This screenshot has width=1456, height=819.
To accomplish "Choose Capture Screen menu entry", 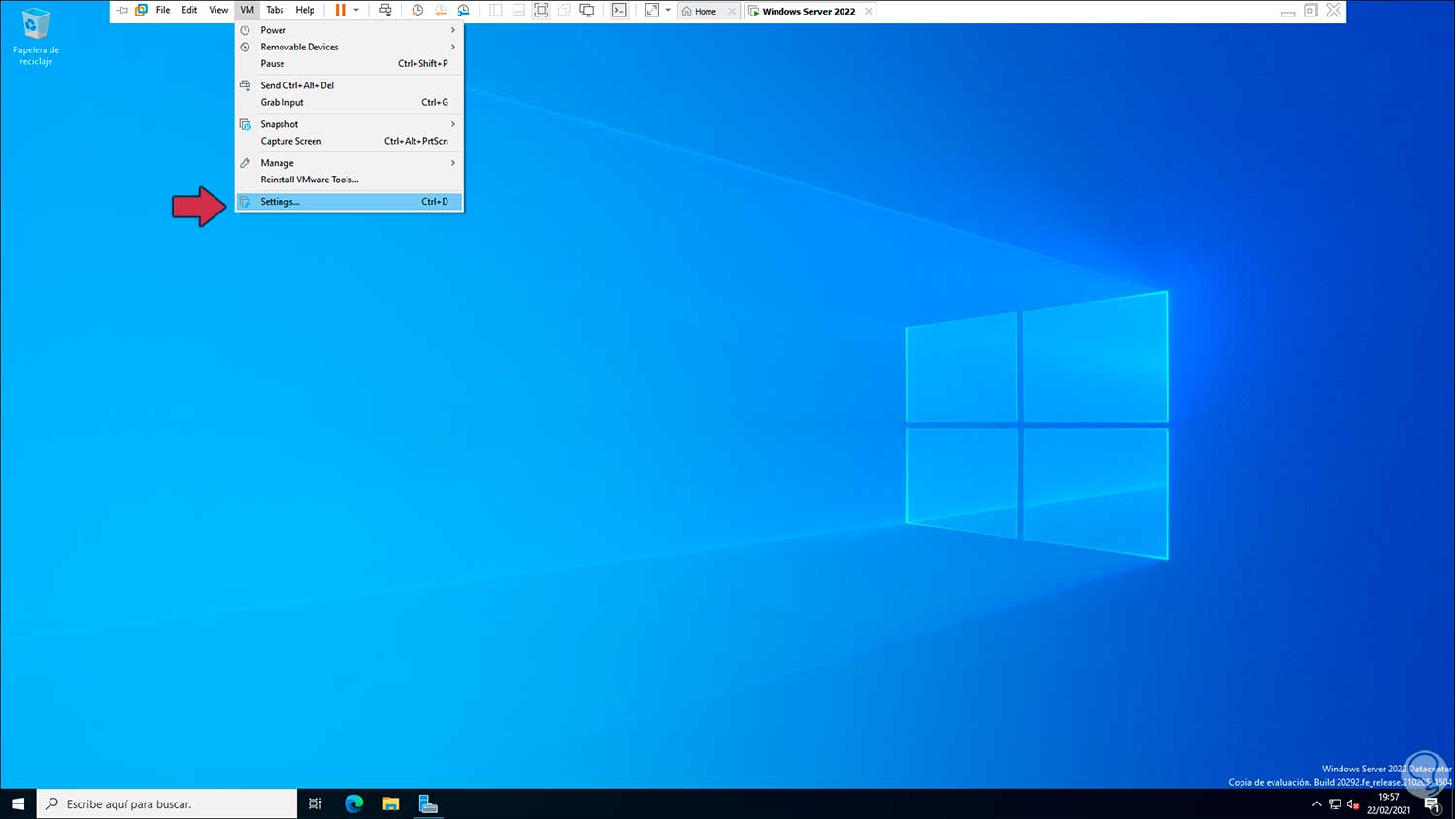I will point(348,141).
